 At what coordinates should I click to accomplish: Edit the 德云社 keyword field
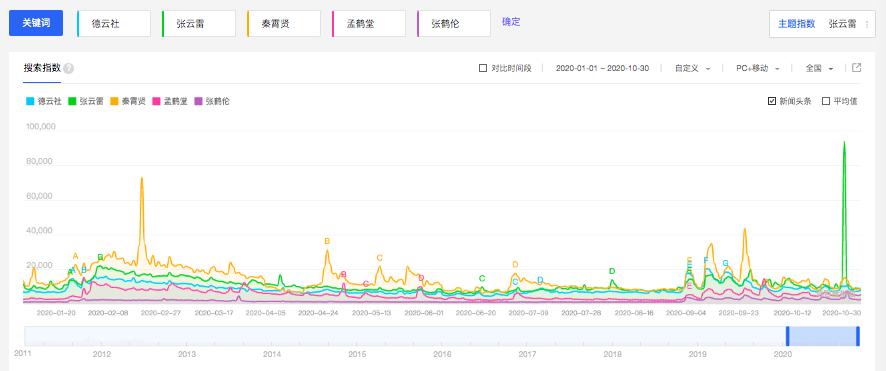[x=114, y=24]
